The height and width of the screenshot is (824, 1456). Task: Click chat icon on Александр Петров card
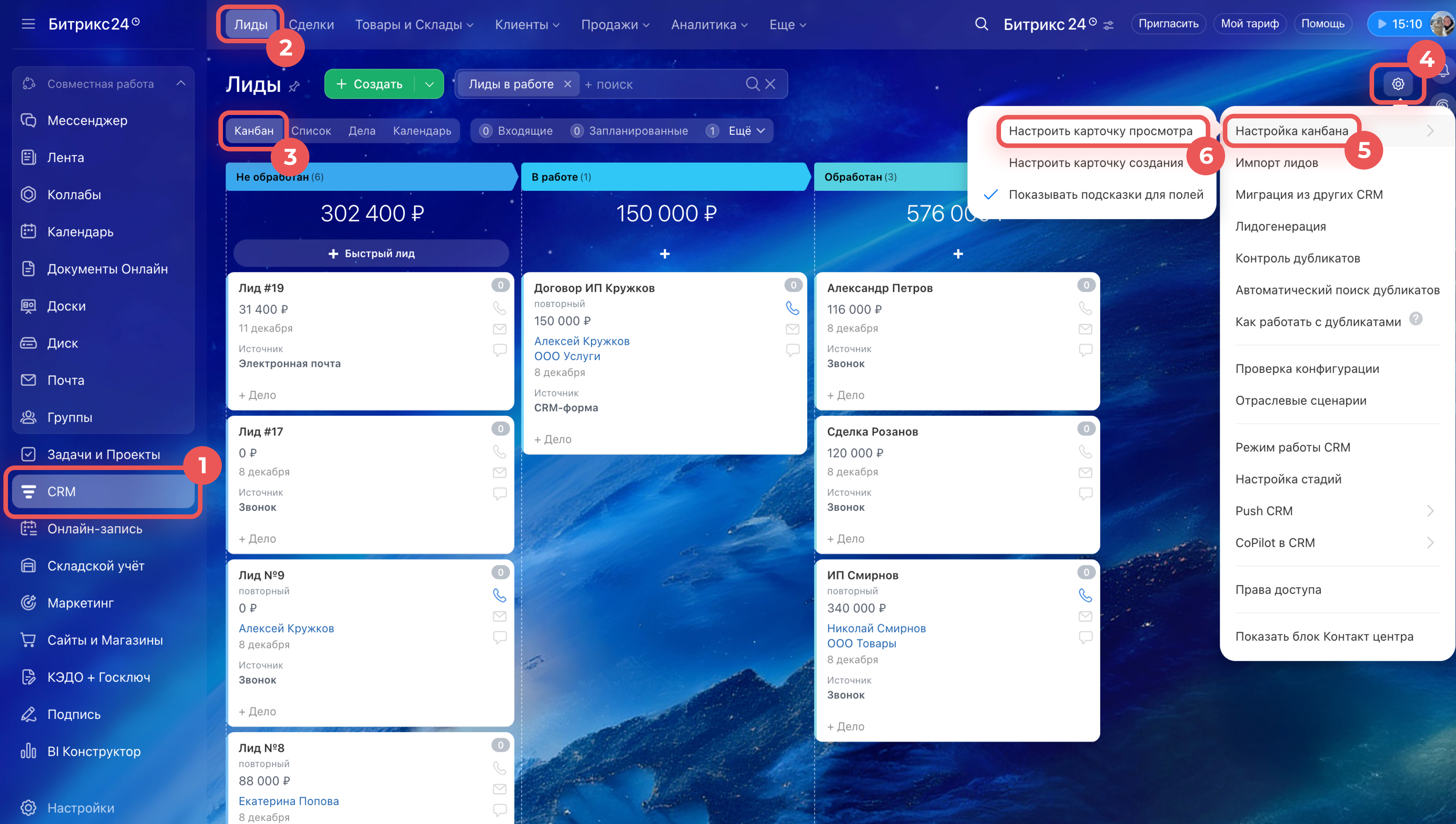(1085, 350)
